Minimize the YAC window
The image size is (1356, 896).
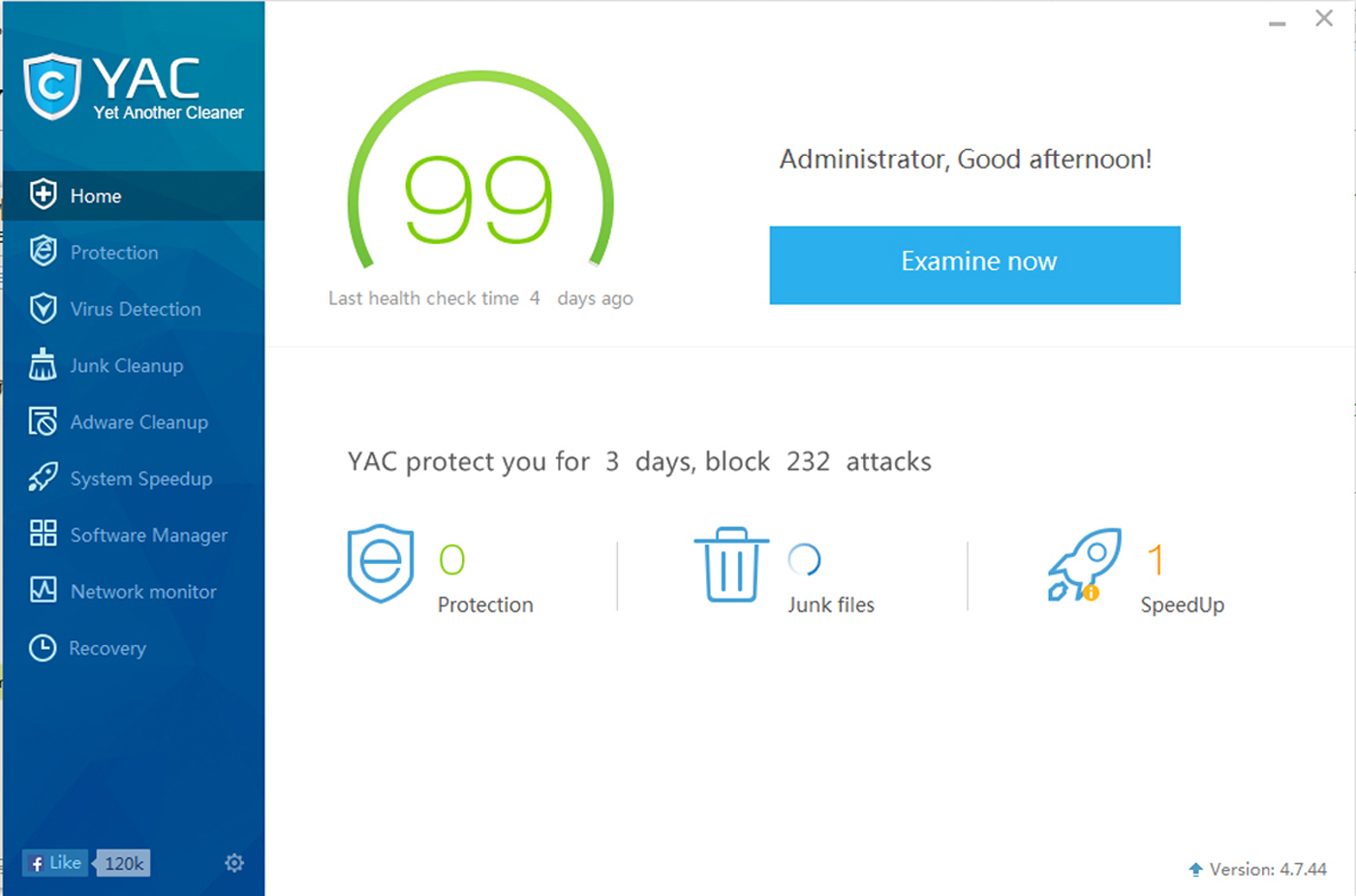coord(1278,20)
